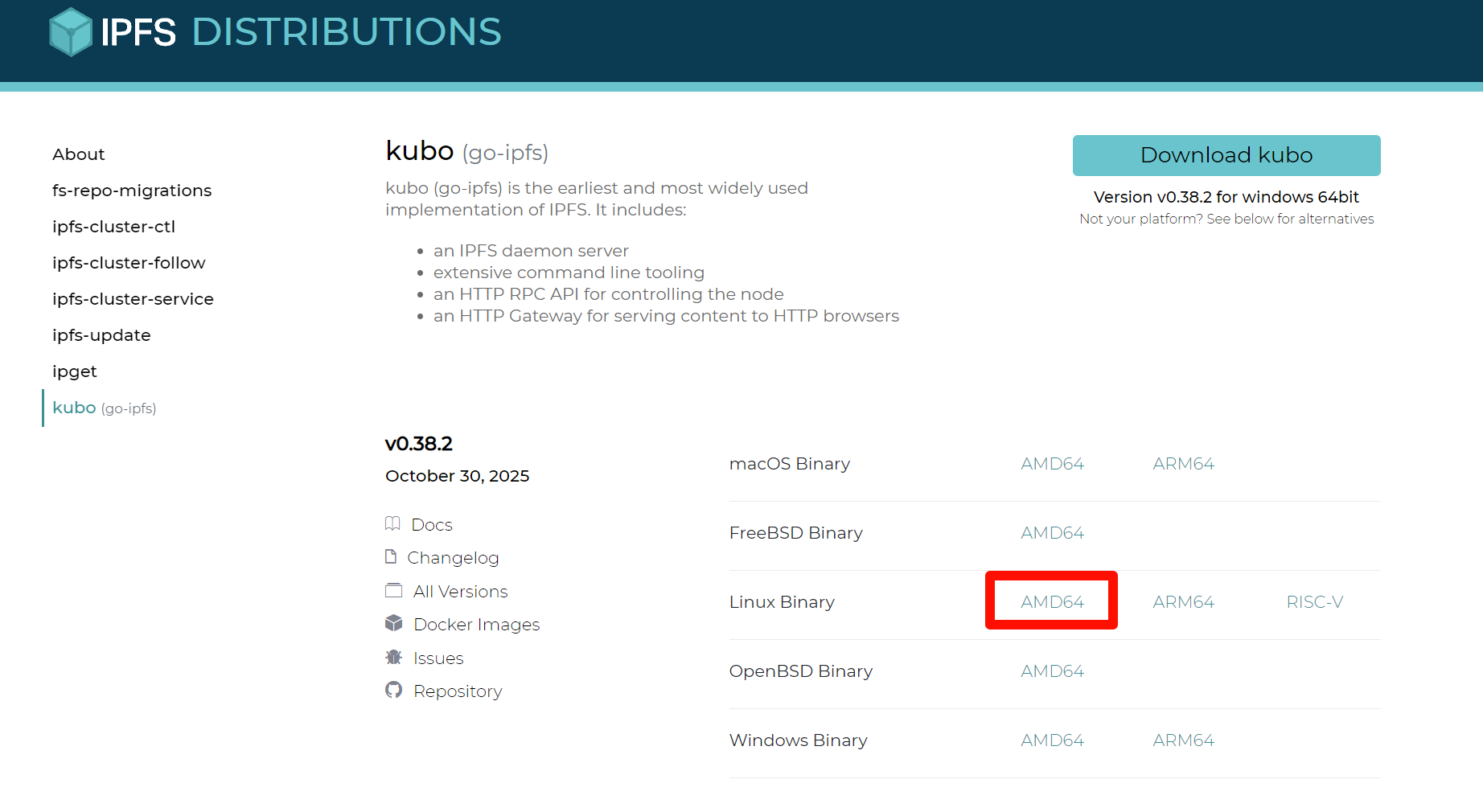The image size is (1483, 812).
Task: Open fs-repo-migrations in sidebar
Action: click(x=132, y=191)
